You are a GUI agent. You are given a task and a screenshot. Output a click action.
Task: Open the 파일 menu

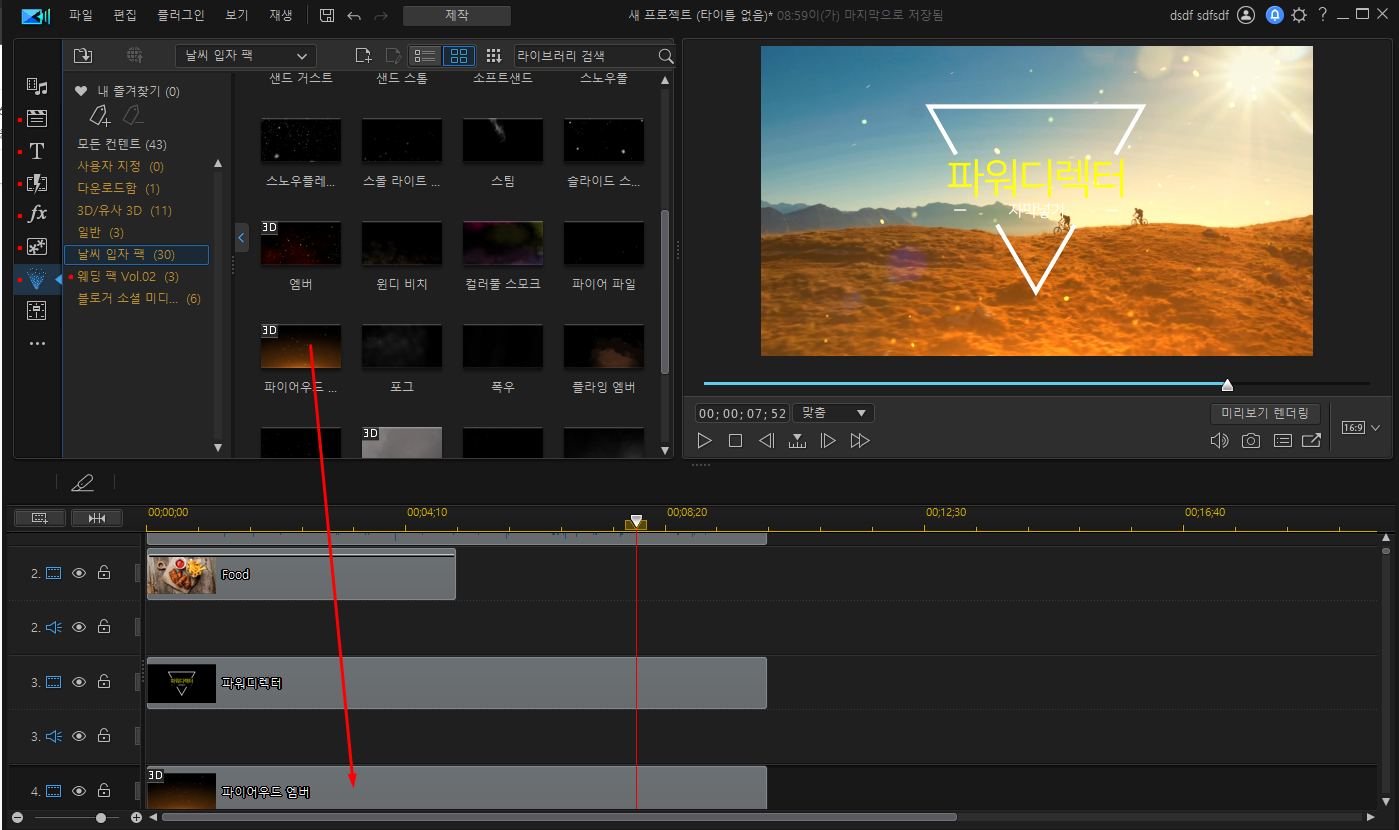click(81, 15)
